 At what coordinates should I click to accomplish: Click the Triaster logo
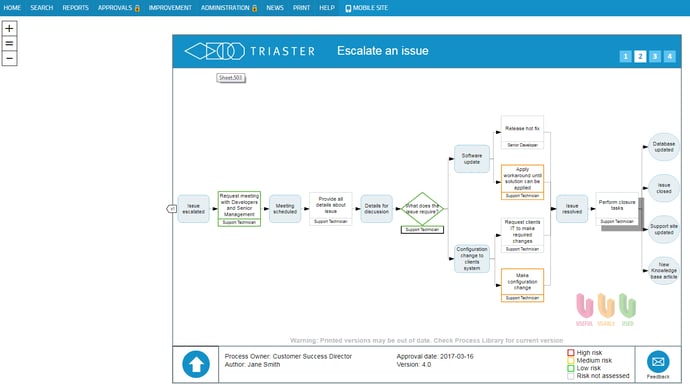click(x=250, y=51)
